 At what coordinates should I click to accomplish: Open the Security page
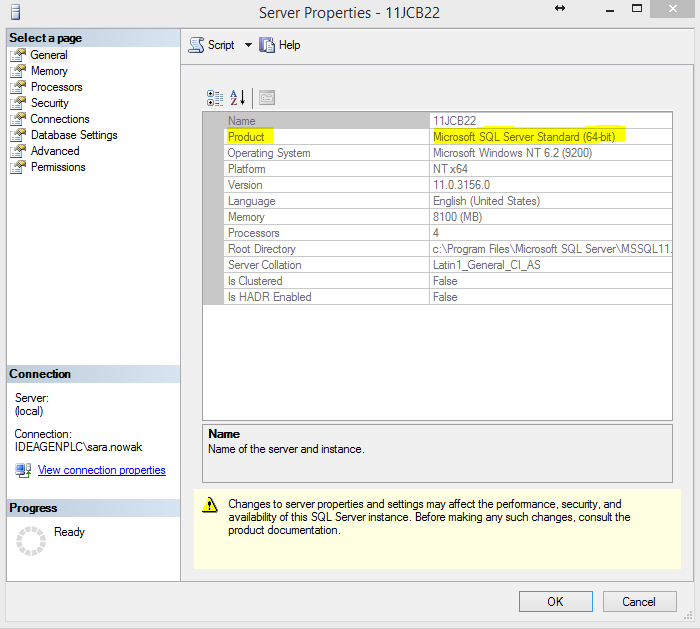50,103
